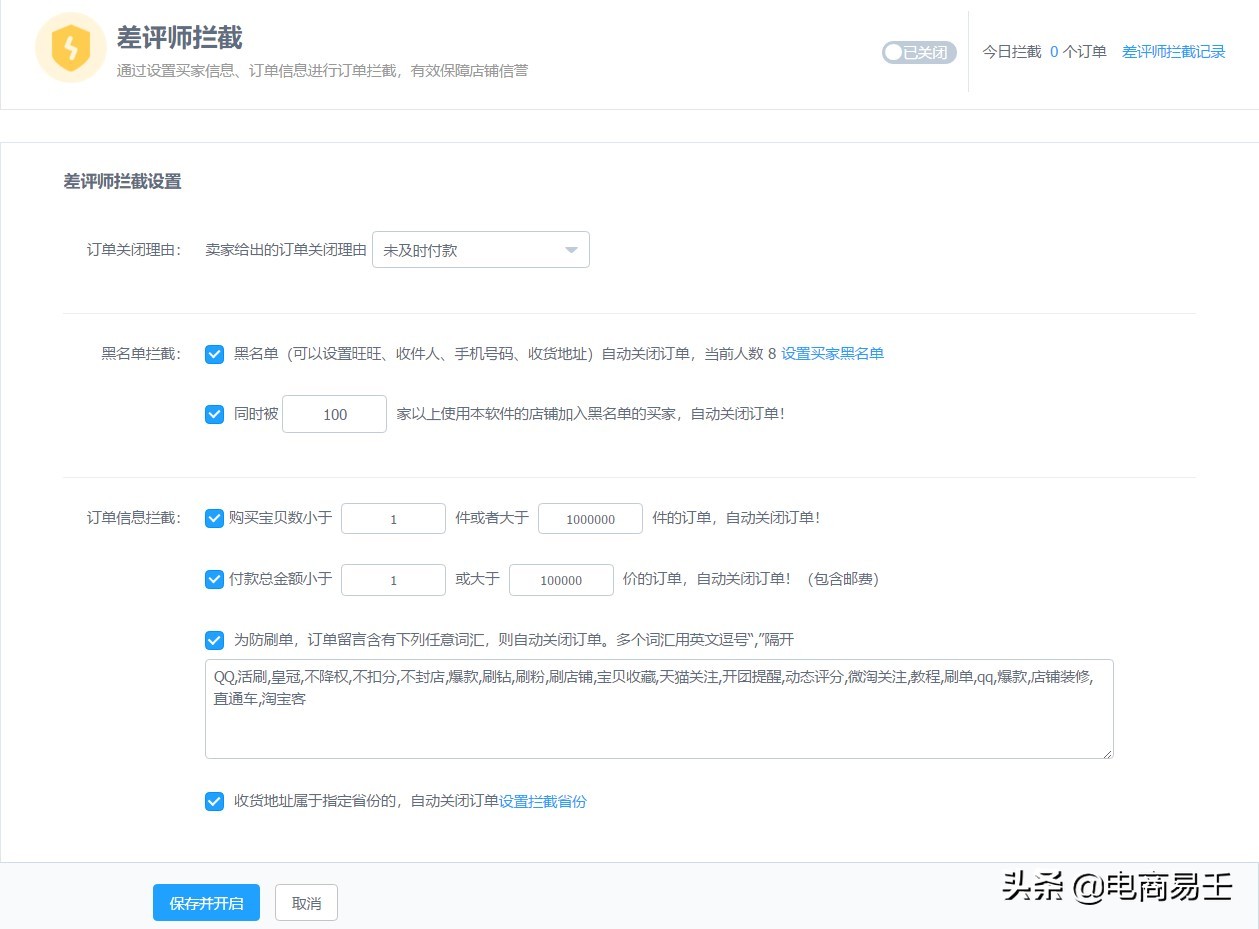Select the maximum quantity field showing 1000000
This screenshot has height=929, width=1259.
point(590,518)
